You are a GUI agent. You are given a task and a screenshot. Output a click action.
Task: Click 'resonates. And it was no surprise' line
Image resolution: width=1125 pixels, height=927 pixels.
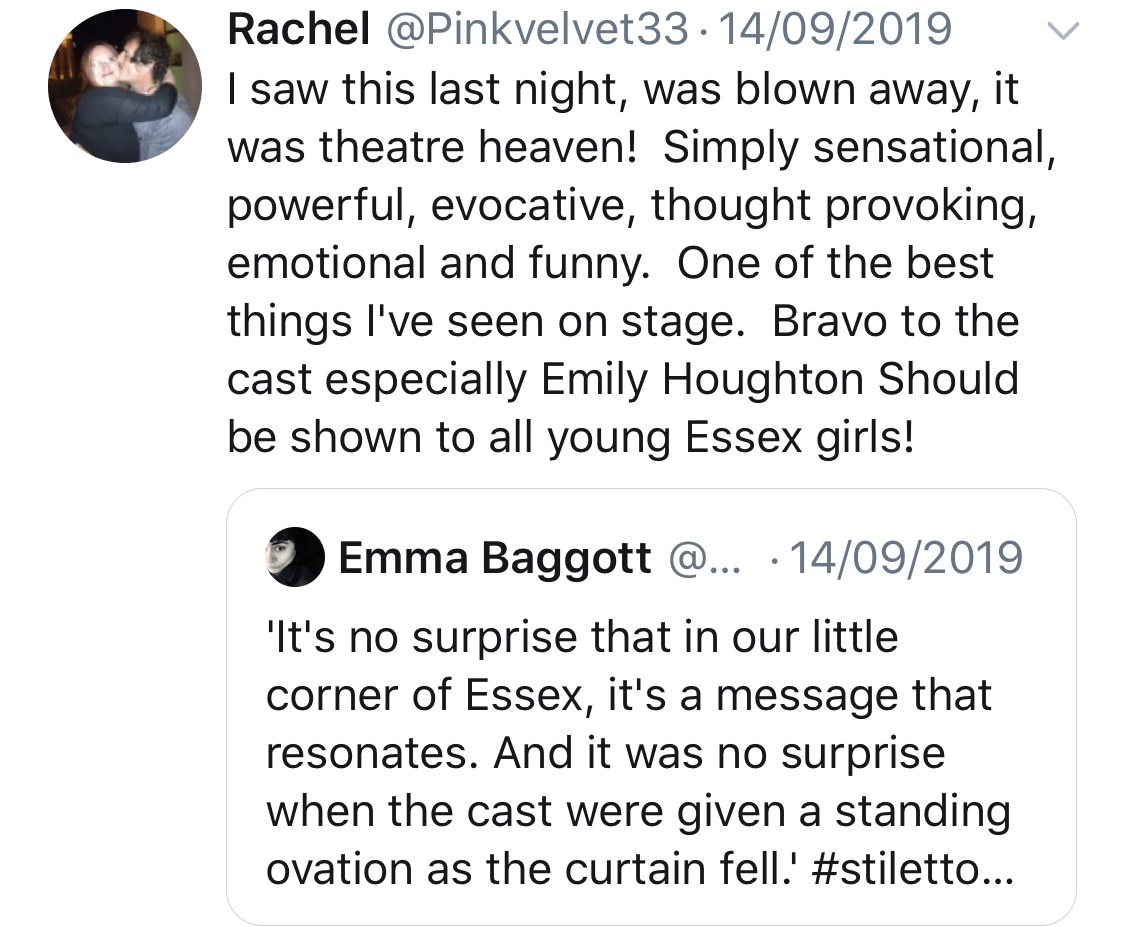tap(605, 752)
